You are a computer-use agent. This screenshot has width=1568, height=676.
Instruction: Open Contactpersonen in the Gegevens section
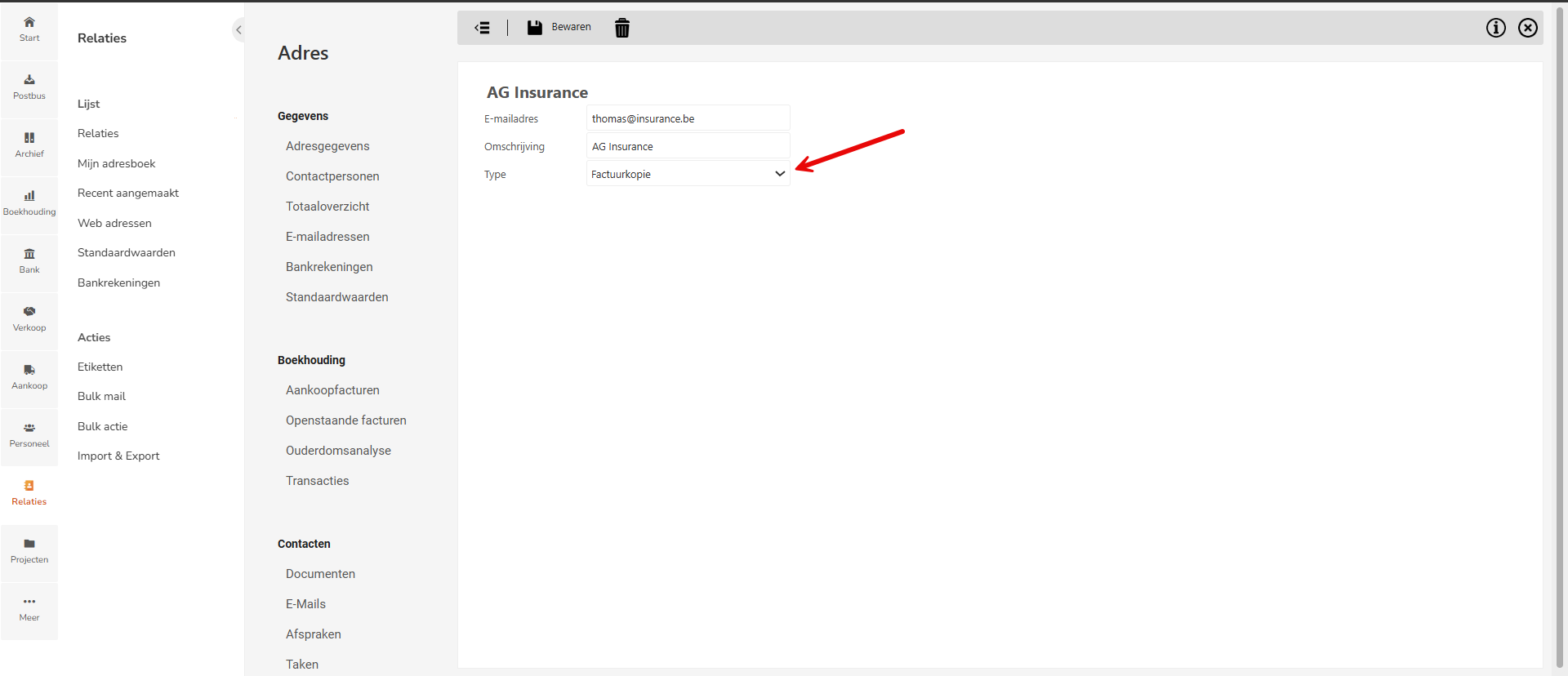coord(332,176)
